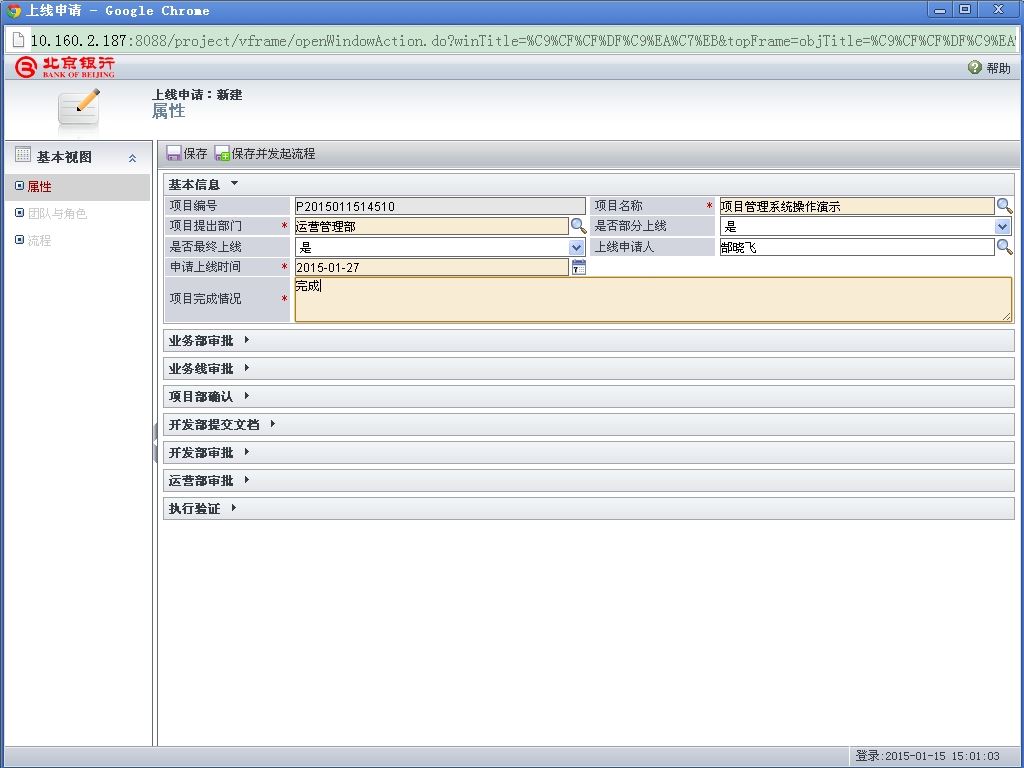Click the sidebar splitter collapse handle

click(155, 442)
